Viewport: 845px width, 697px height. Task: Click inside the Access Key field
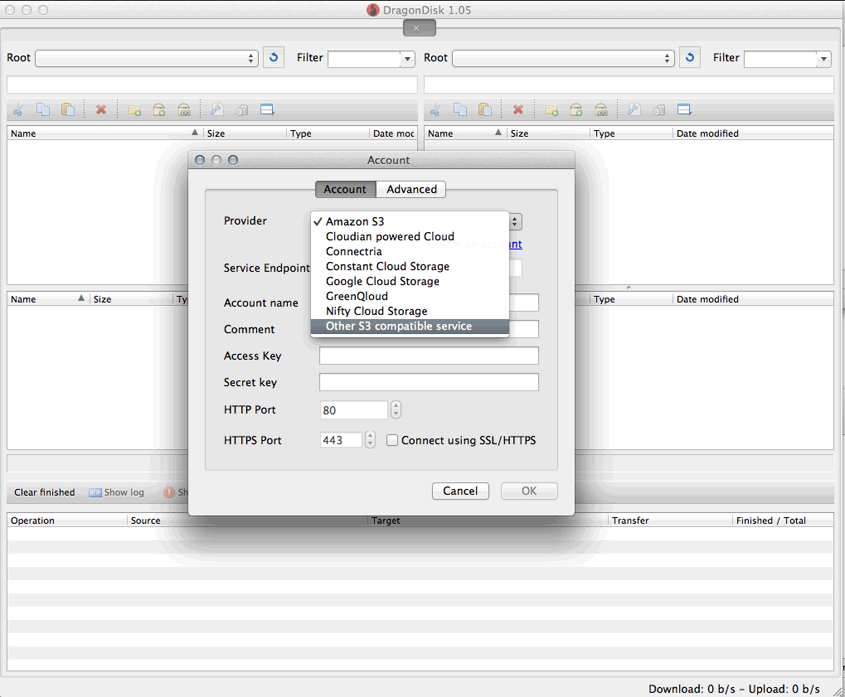[428, 355]
